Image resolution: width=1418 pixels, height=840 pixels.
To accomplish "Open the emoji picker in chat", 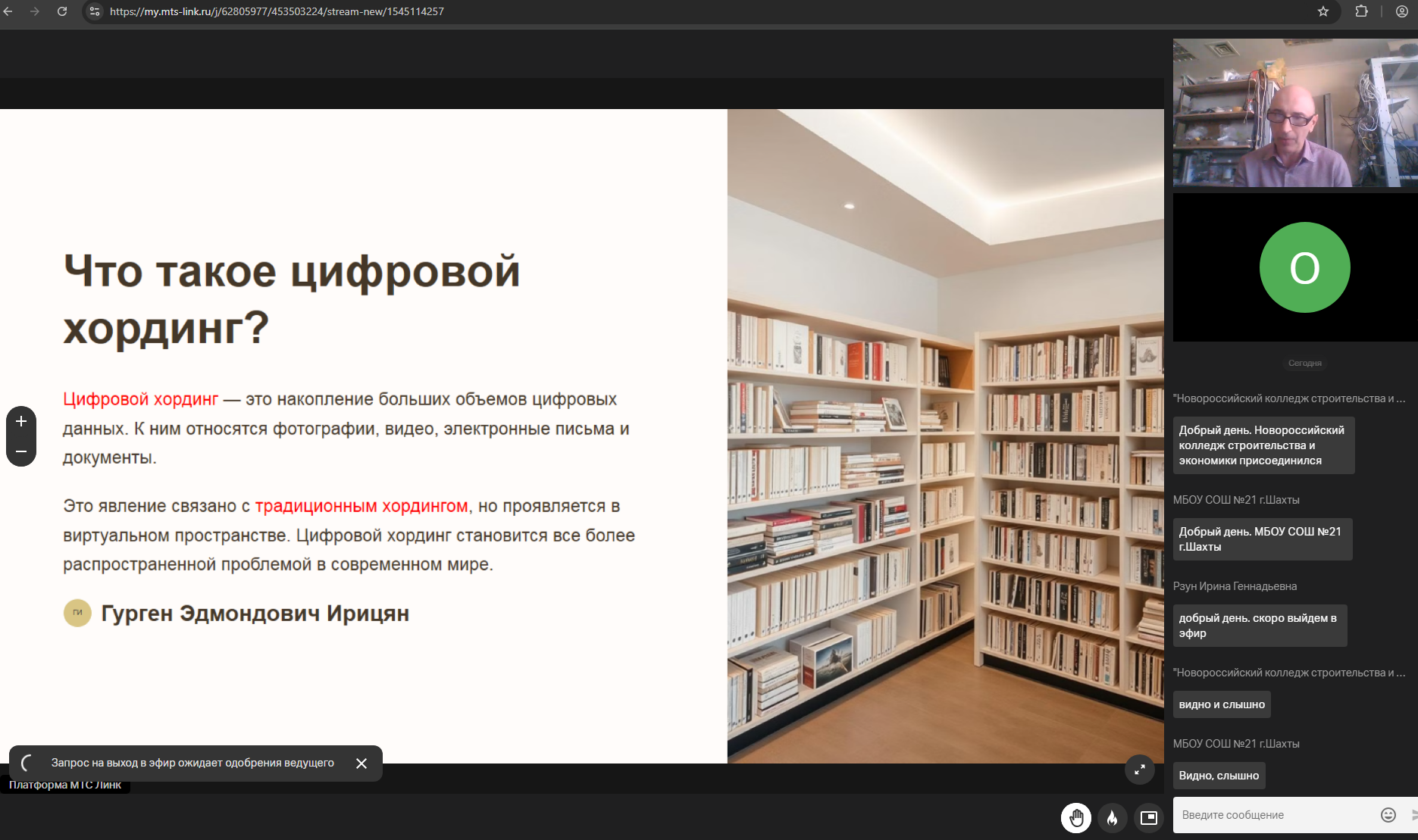I will 1388,815.
